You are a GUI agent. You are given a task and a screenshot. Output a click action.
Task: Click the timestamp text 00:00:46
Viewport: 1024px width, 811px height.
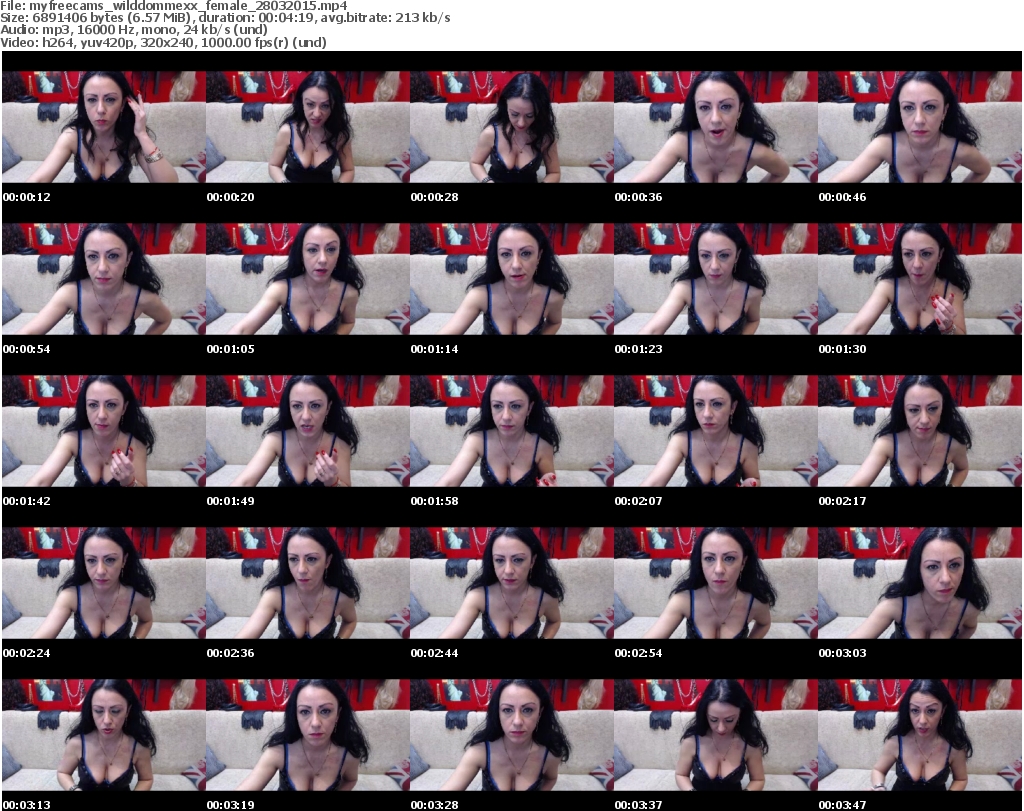click(x=842, y=197)
